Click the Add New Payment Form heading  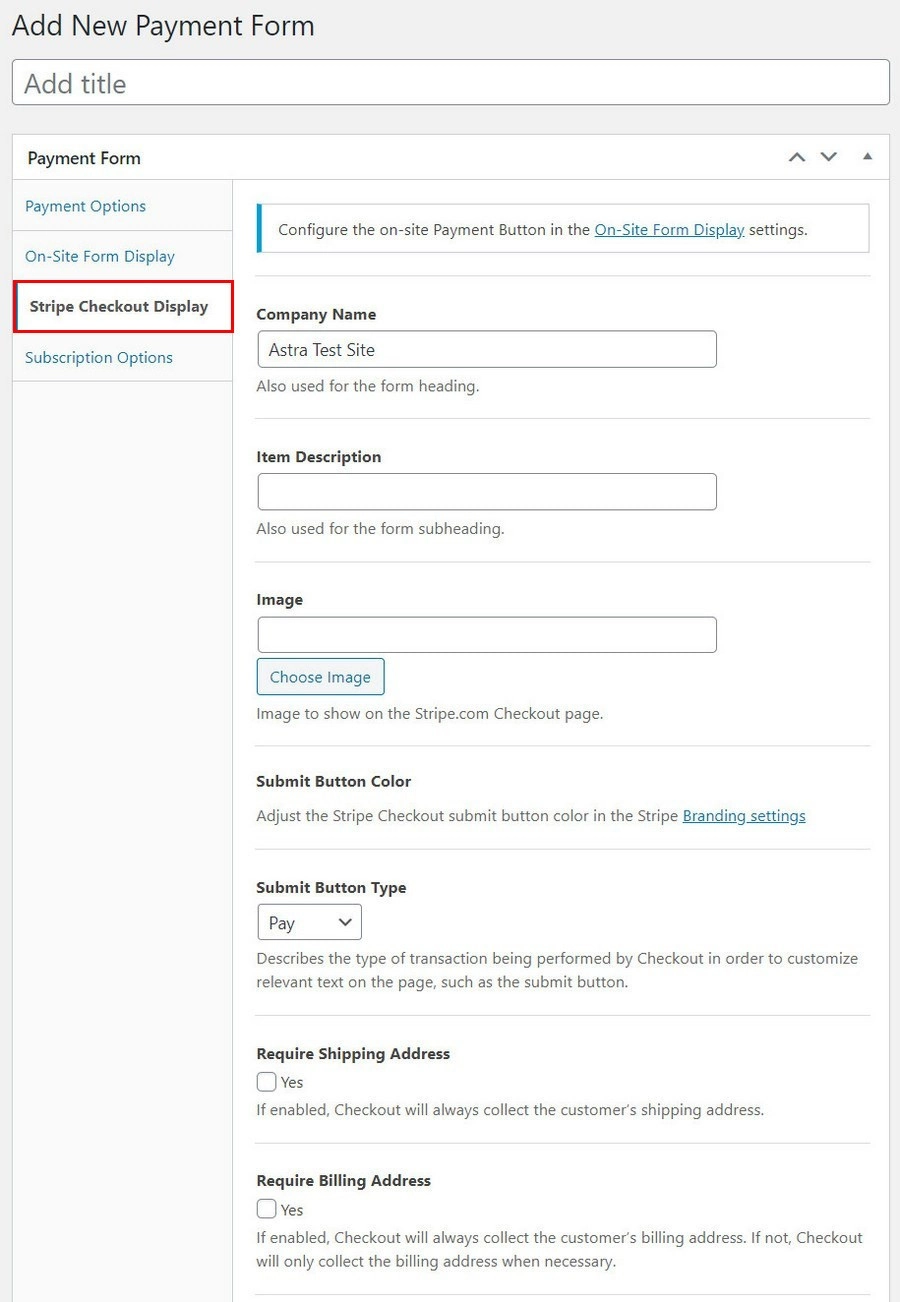(x=163, y=26)
